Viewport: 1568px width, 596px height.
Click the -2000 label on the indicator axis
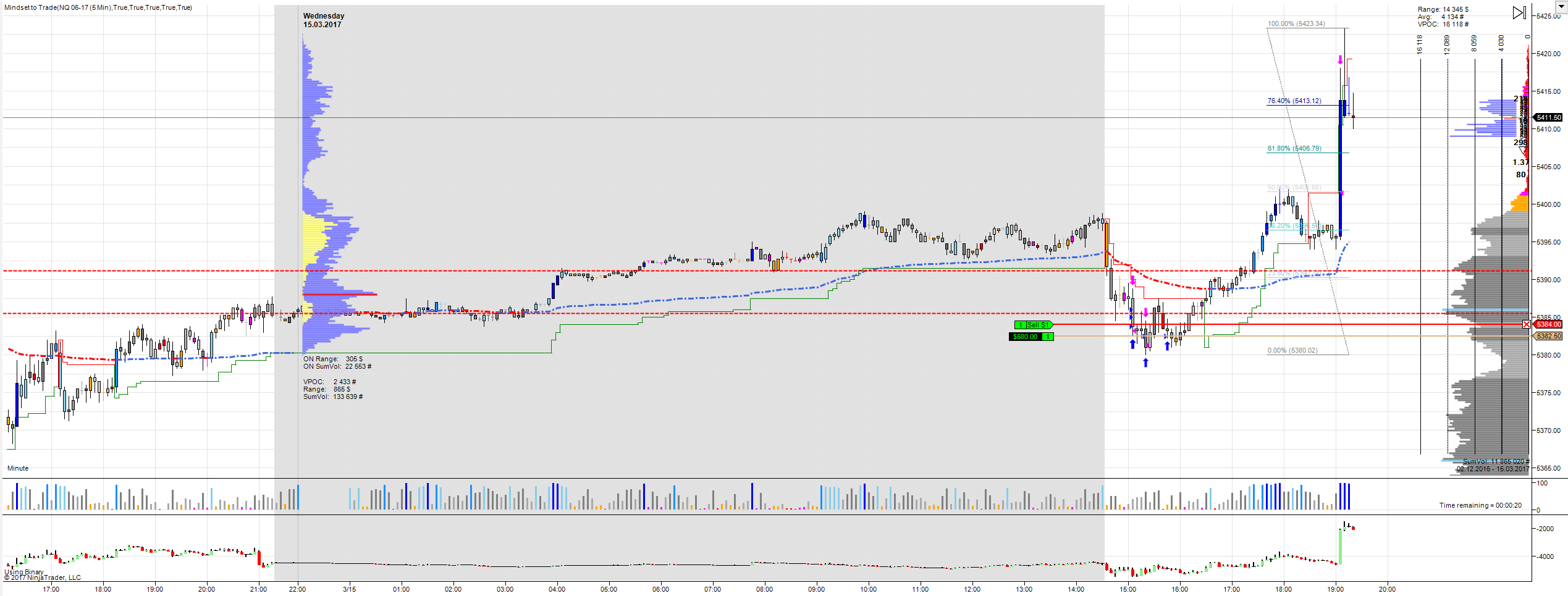[1545, 529]
